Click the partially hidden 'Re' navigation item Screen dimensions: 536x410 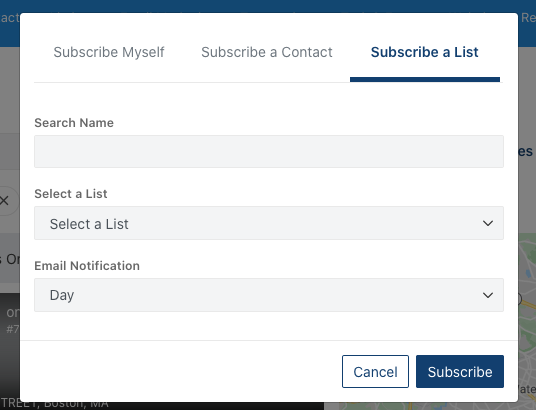click(528, 17)
